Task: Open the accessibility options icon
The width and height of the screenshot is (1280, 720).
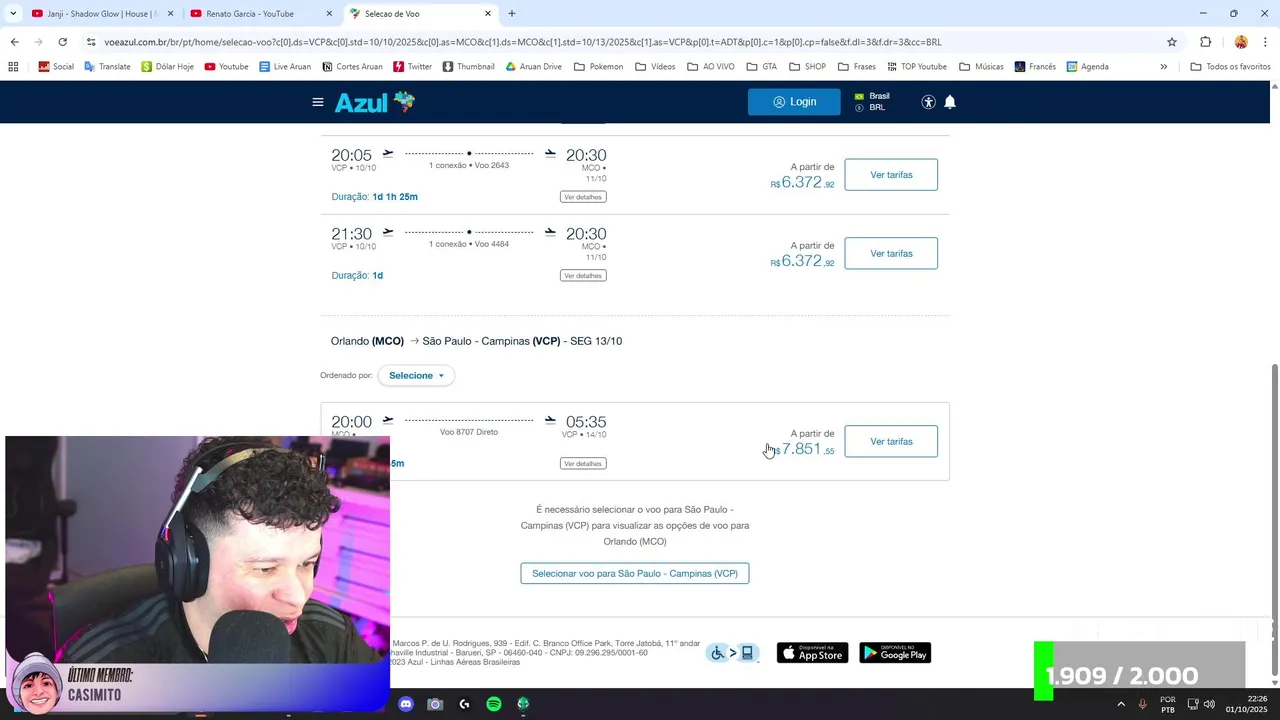Action: click(928, 102)
